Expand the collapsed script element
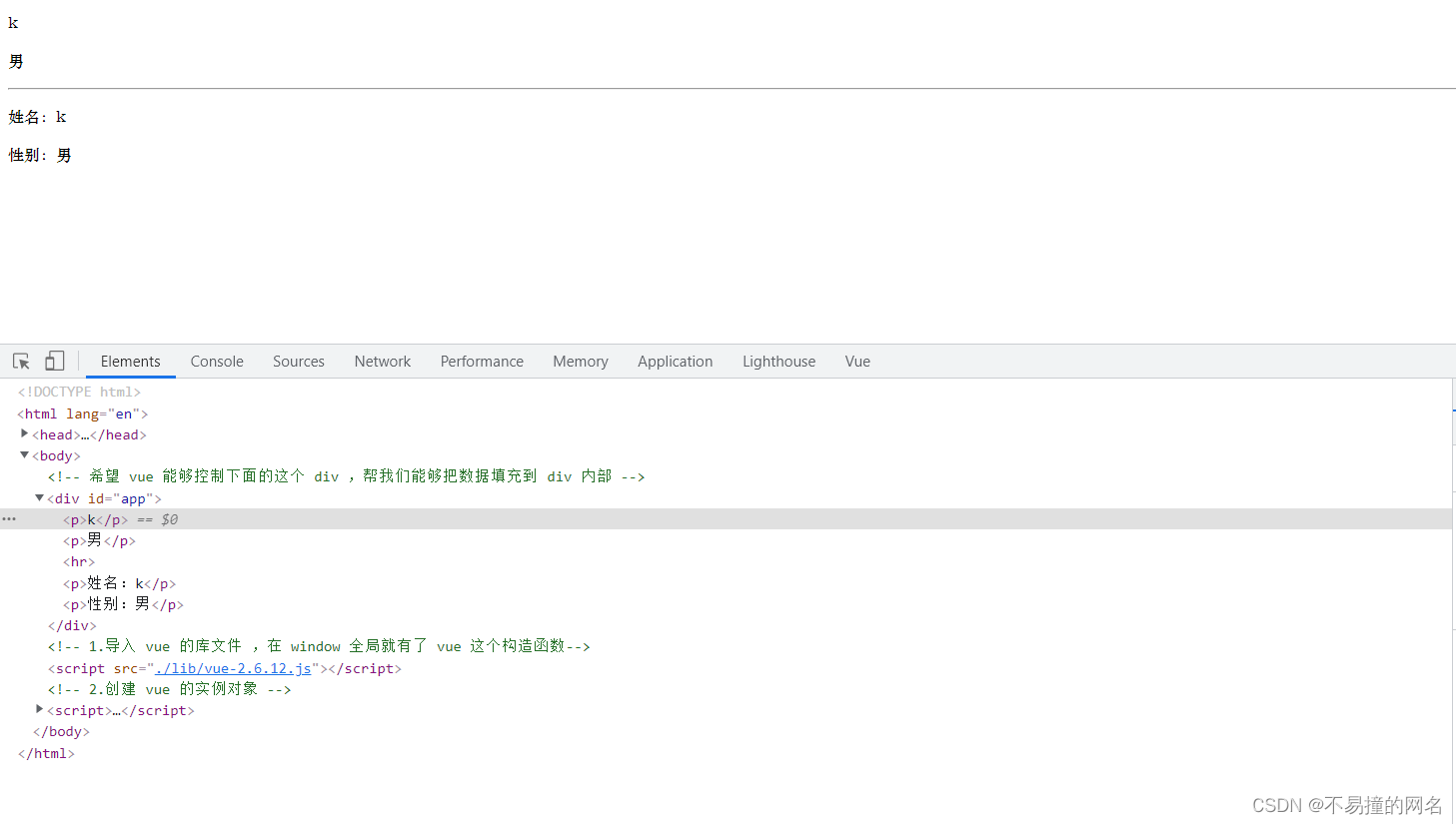Screen dimensions: 1456x824 point(40,709)
